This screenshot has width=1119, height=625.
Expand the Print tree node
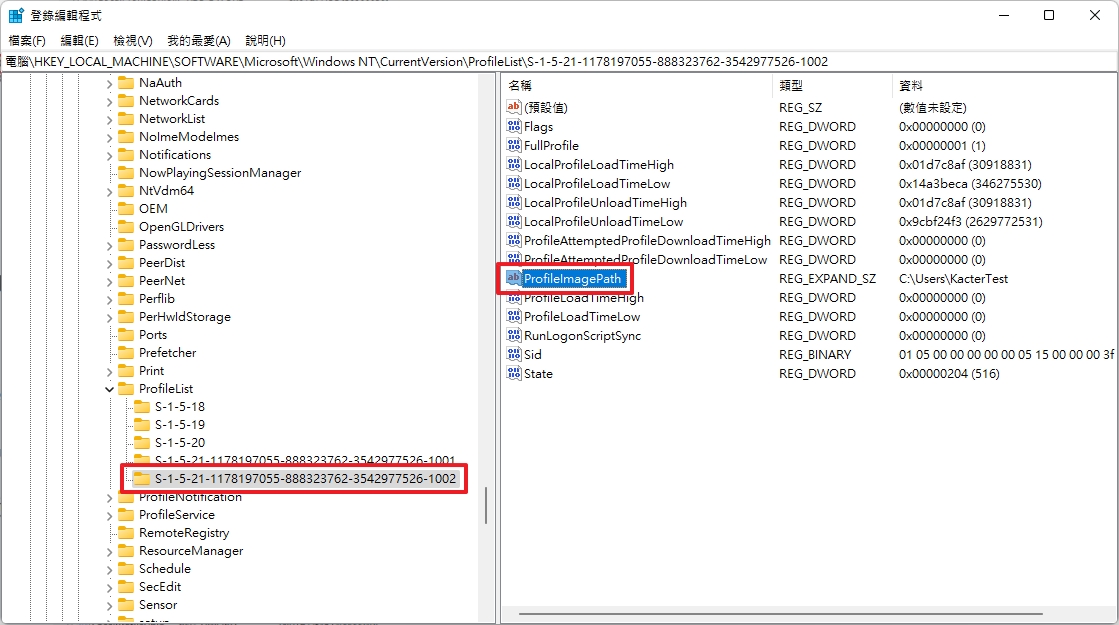click(110, 371)
